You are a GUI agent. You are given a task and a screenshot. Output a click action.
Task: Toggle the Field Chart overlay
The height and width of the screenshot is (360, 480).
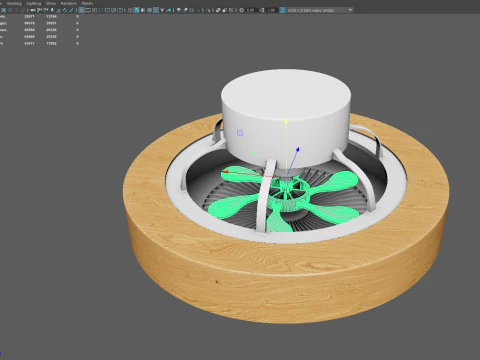tap(107, 10)
